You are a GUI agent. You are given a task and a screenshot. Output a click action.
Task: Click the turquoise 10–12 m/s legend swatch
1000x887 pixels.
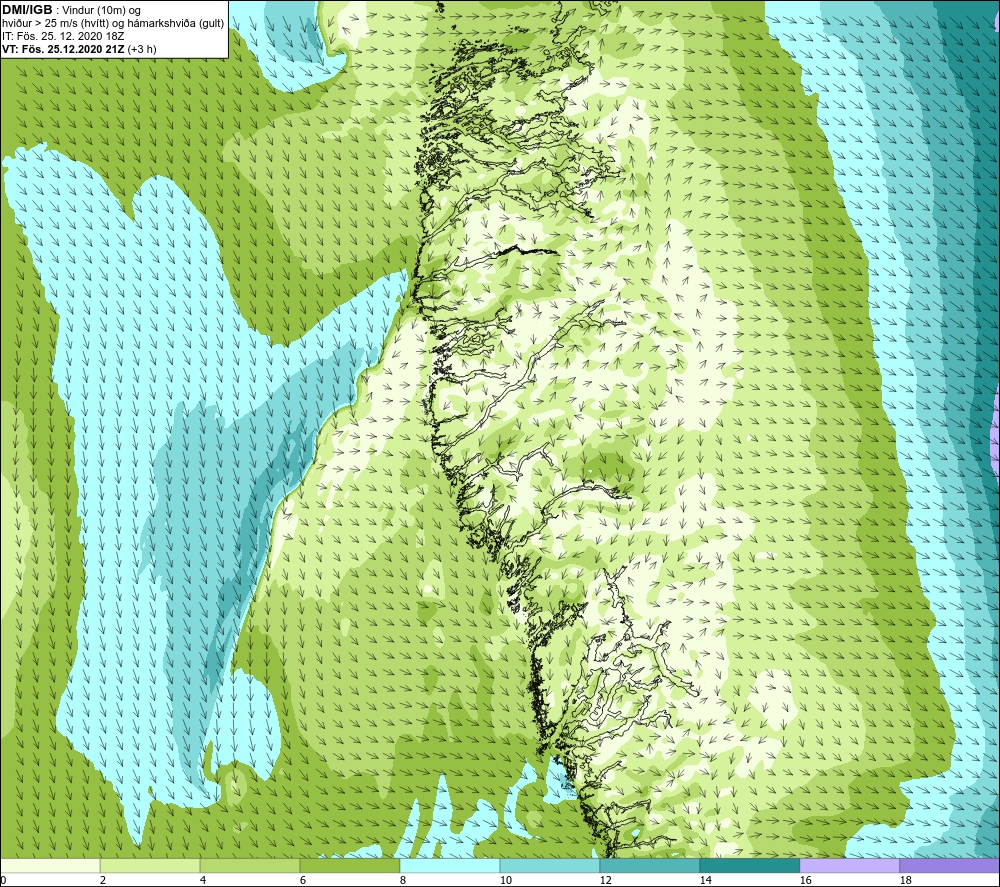(x=550, y=865)
